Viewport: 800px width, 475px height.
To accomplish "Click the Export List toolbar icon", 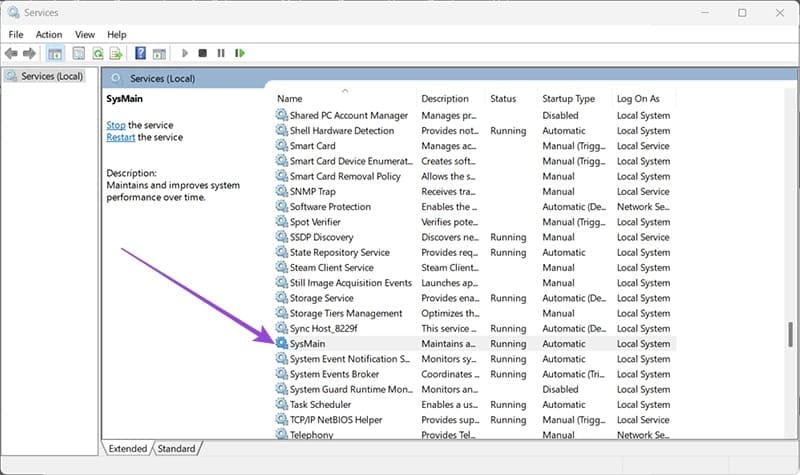I will (116, 53).
